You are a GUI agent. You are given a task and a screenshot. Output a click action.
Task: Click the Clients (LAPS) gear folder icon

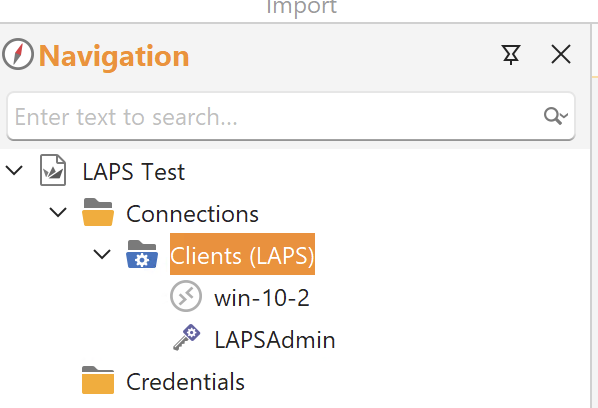[x=142, y=254]
